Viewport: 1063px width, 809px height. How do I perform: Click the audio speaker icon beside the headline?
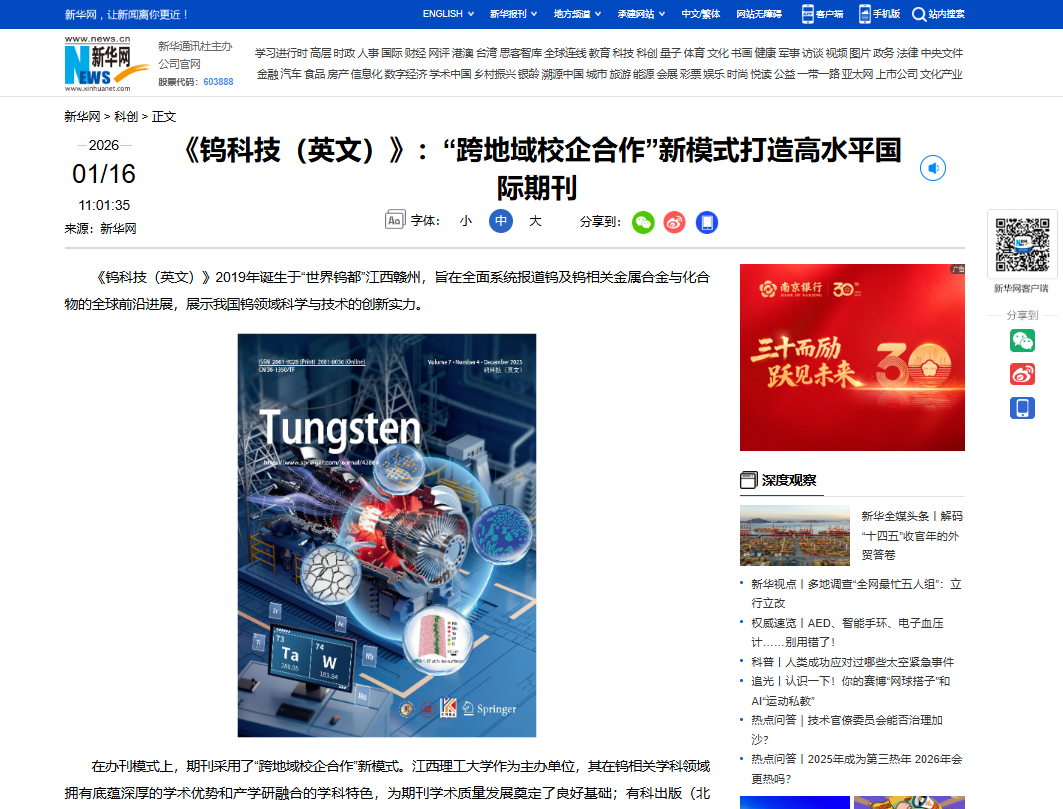[x=932, y=169]
